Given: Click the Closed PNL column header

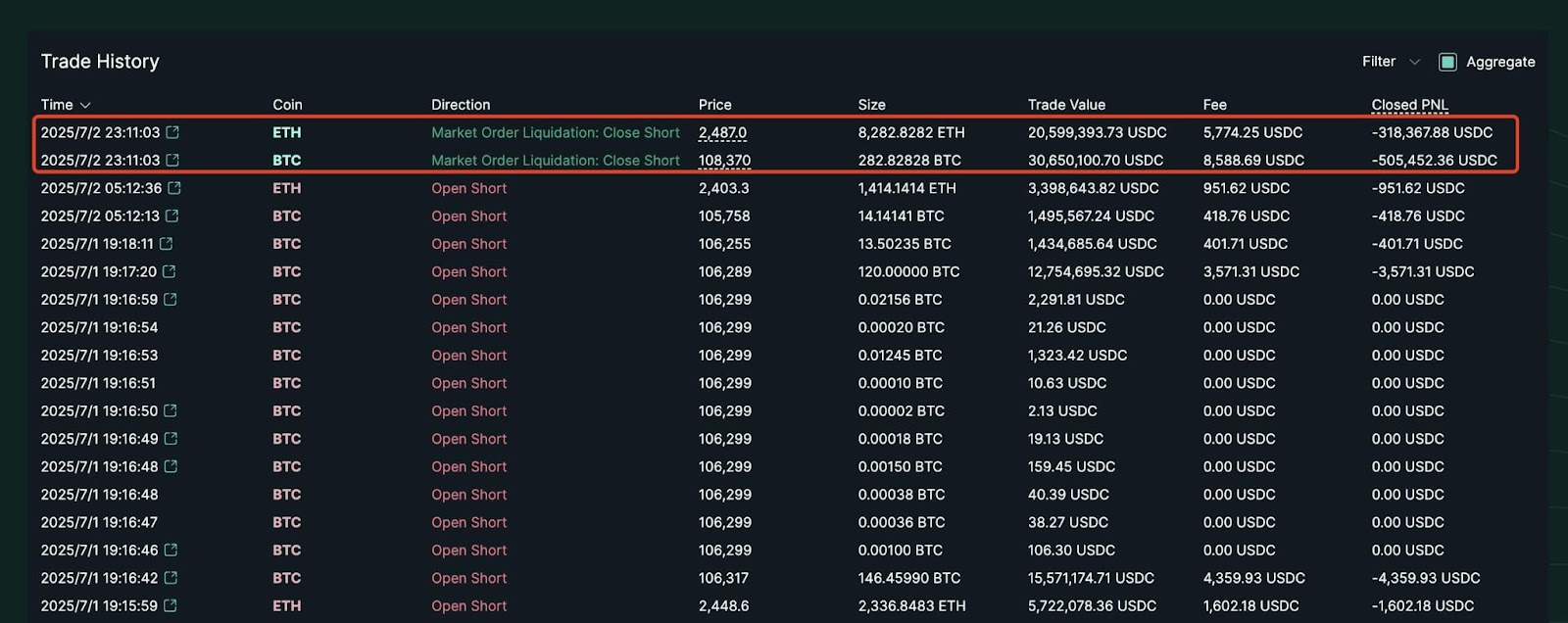Looking at the screenshot, I should pyautogui.click(x=1410, y=105).
